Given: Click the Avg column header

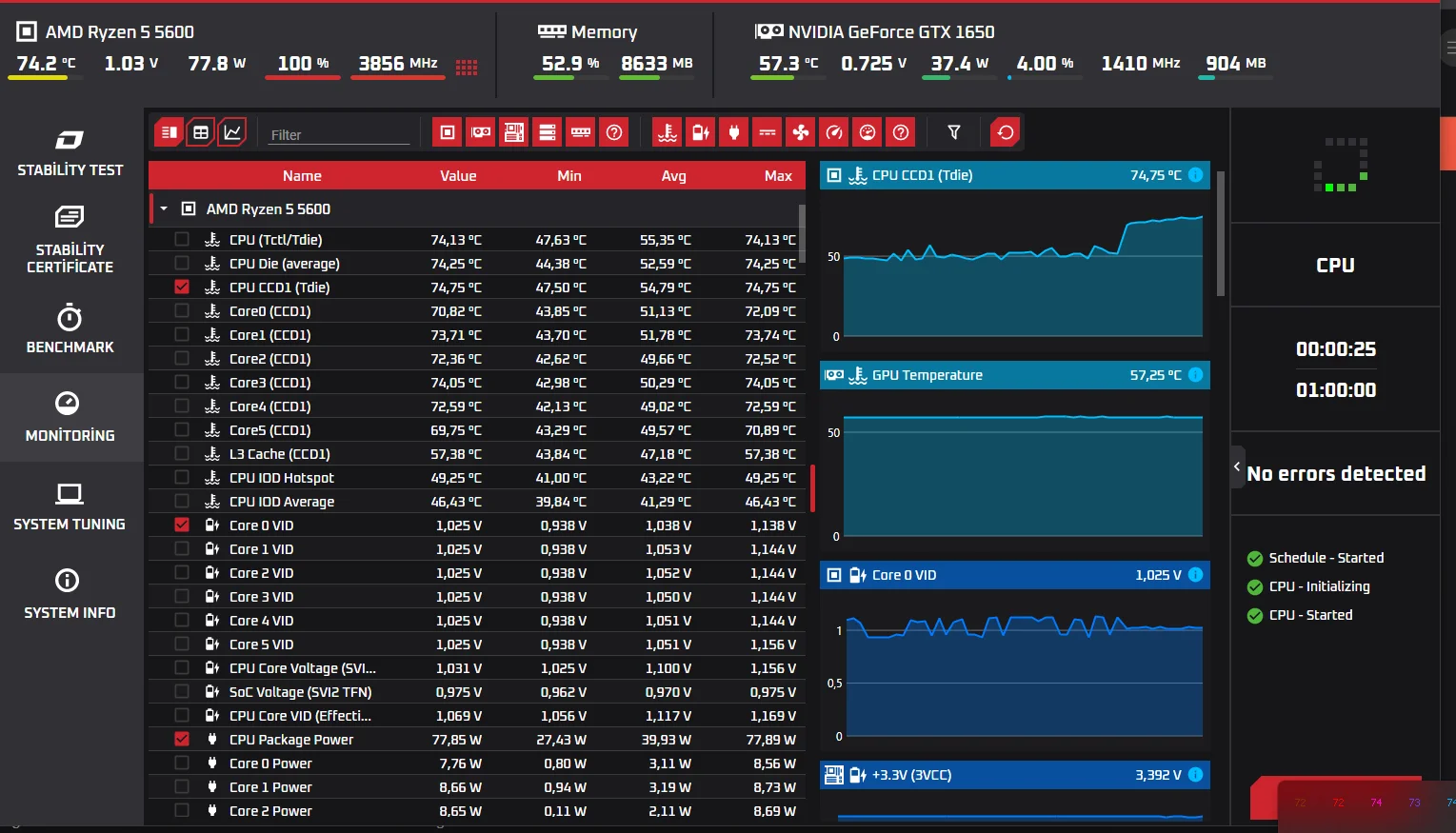Looking at the screenshot, I should [x=673, y=175].
